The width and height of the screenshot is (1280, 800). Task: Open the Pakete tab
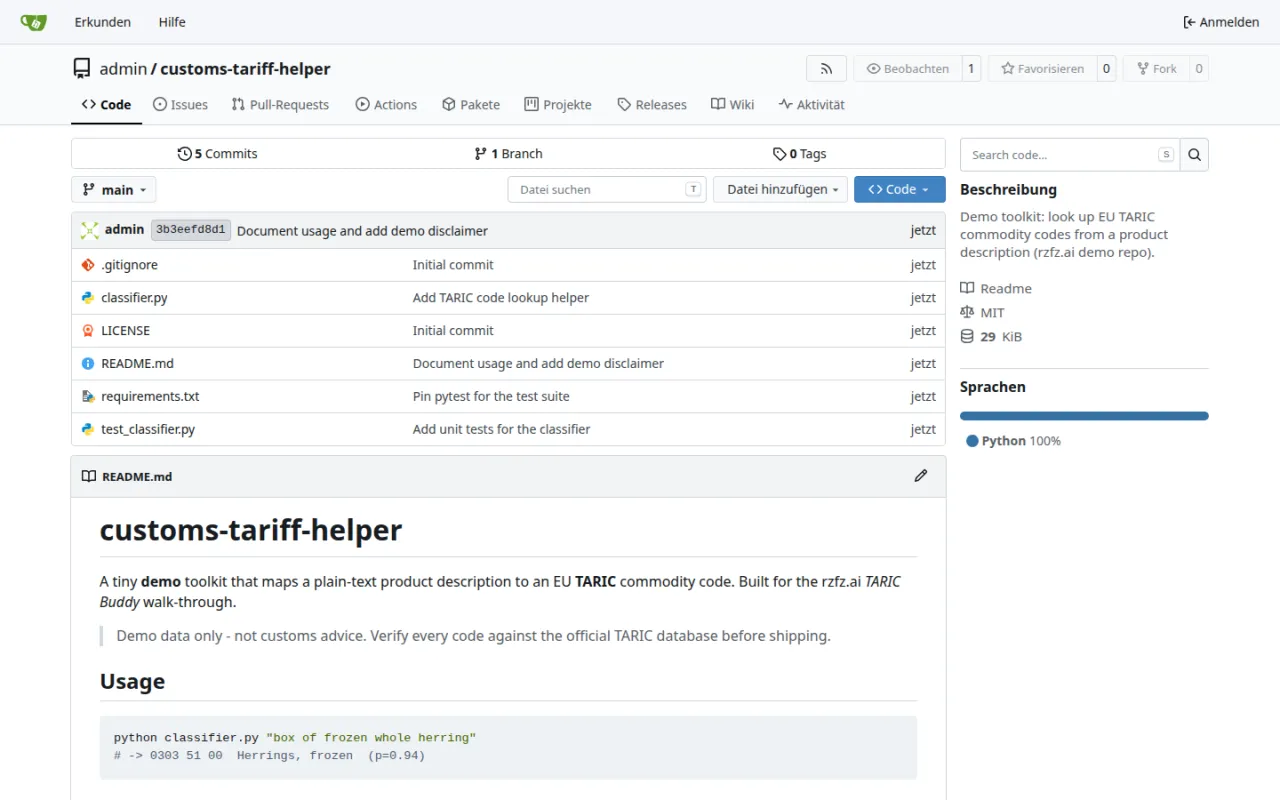pos(471,104)
